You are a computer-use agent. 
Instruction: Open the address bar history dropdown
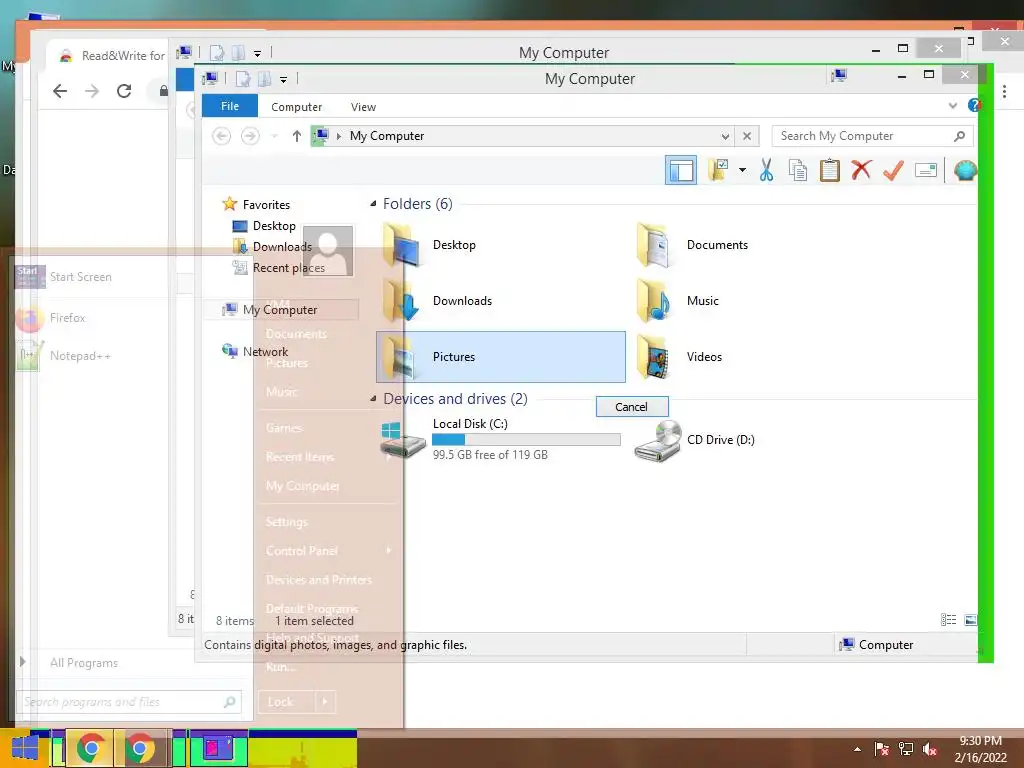click(x=725, y=136)
